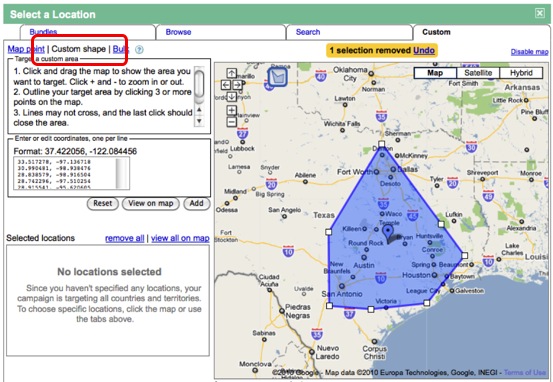The image size is (553, 382).
Task: Open the Browse tab
Action: (178, 32)
